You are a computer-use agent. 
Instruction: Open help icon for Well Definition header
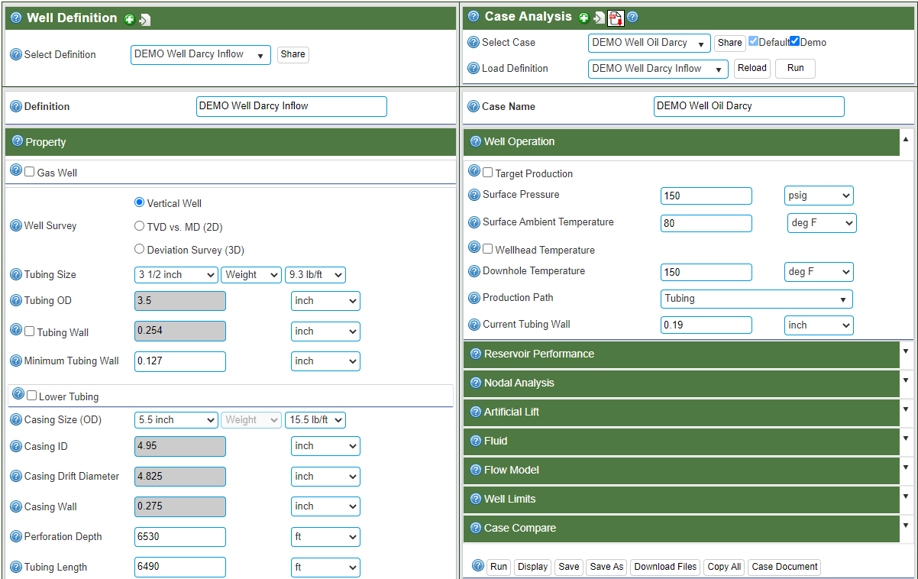[16, 18]
